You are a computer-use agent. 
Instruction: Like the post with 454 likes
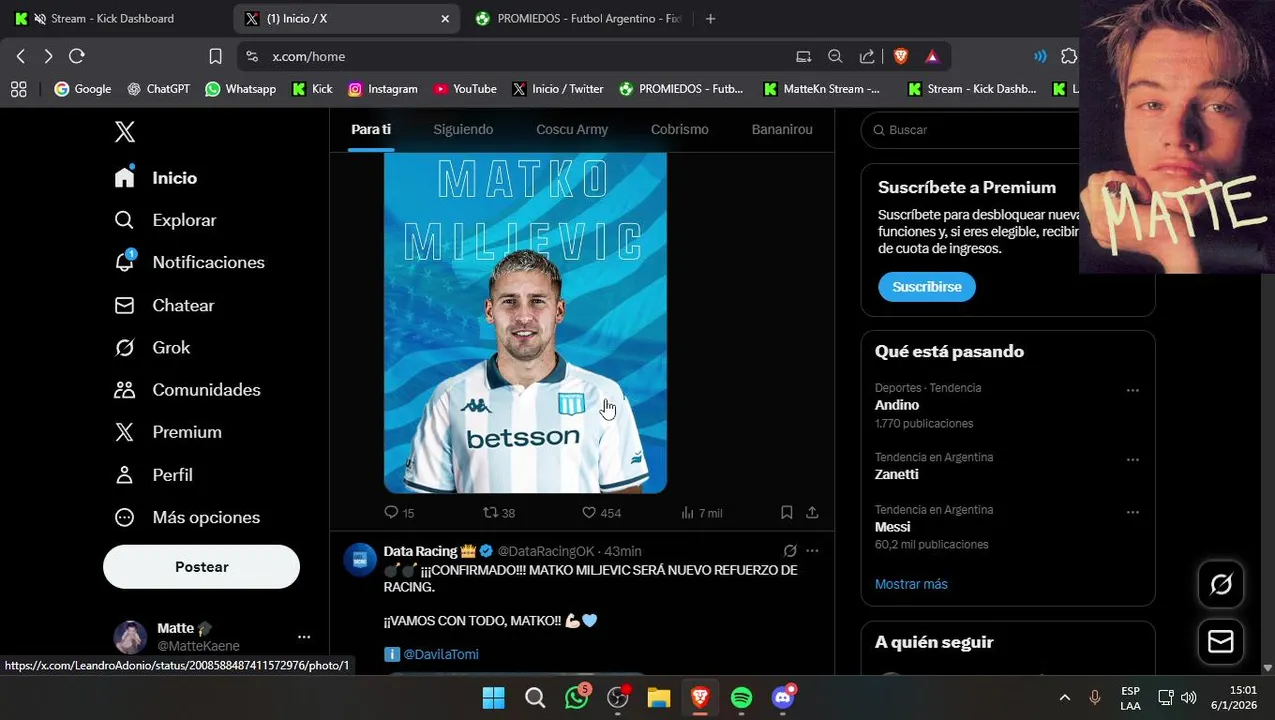click(601, 512)
